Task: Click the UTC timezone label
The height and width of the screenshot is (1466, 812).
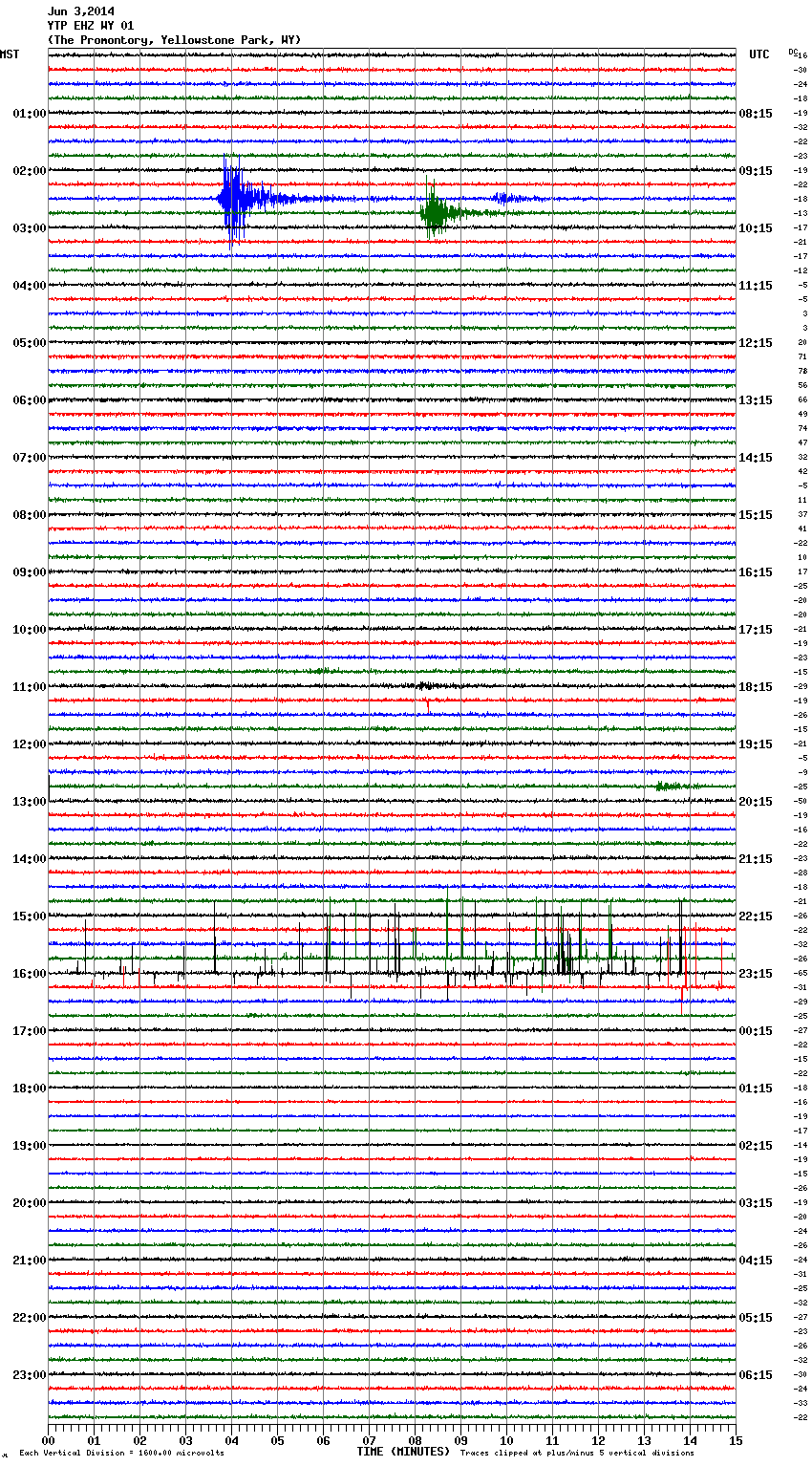Action: [759, 54]
